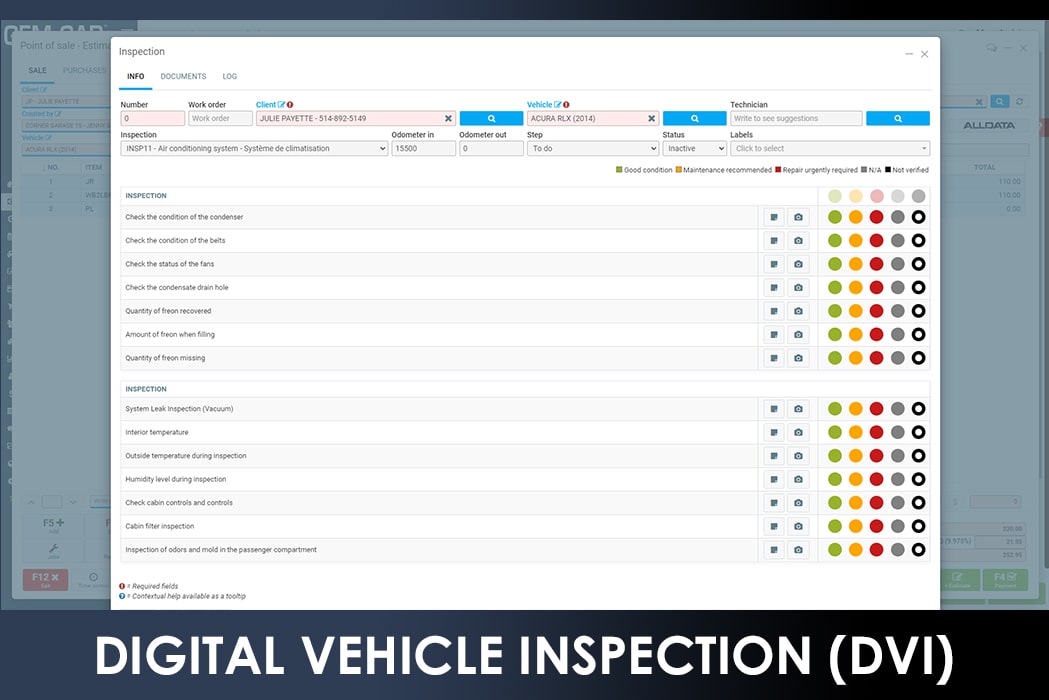Expand the Step dropdown showing To do

click(x=592, y=148)
